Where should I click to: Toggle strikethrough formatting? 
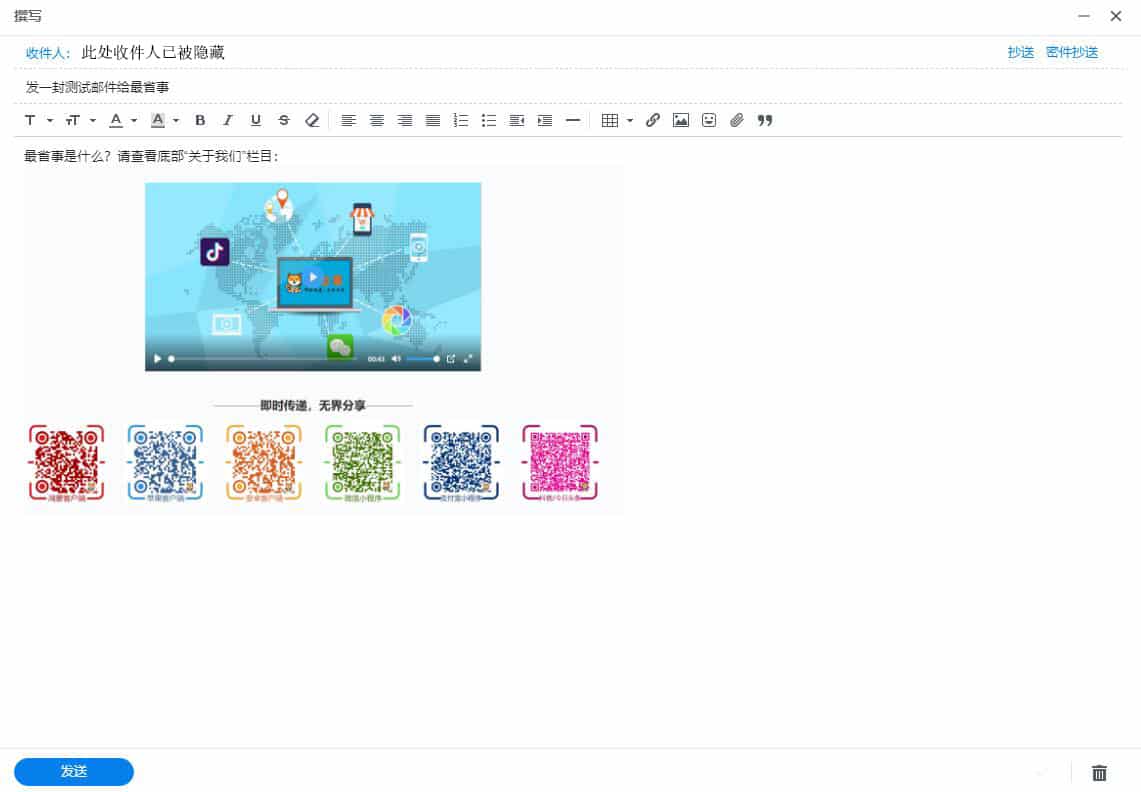pos(284,120)
